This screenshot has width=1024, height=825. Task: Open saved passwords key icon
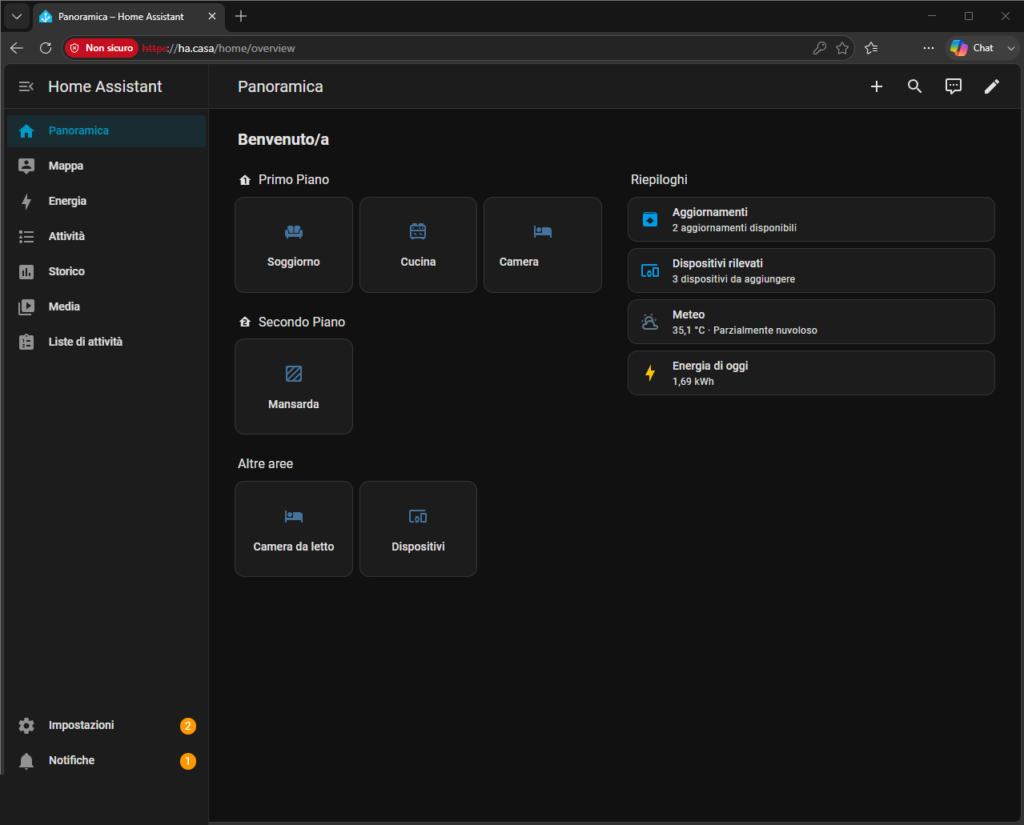tap(820, 48)
